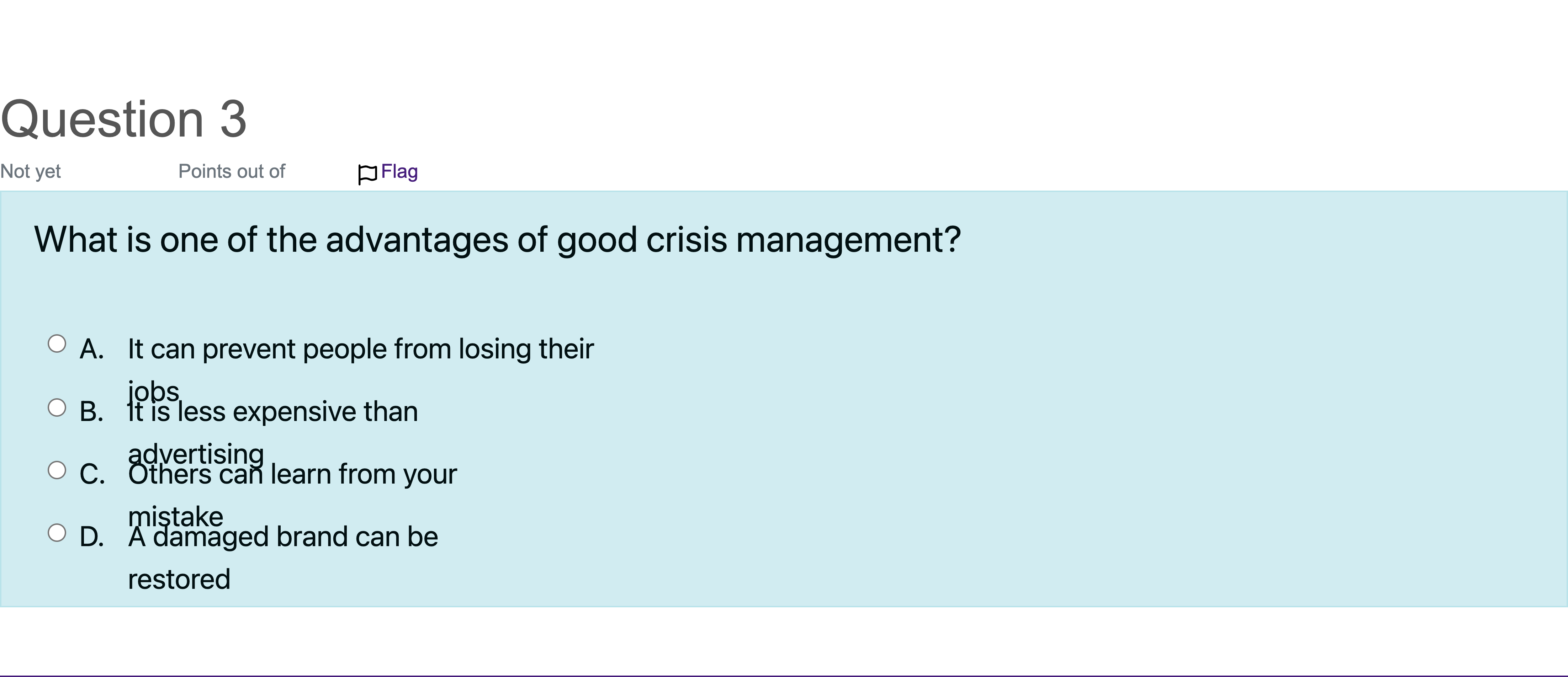Click the 'B.' option letter label
This screenshot has height=677, width=1568.
[x=91, y=412]
